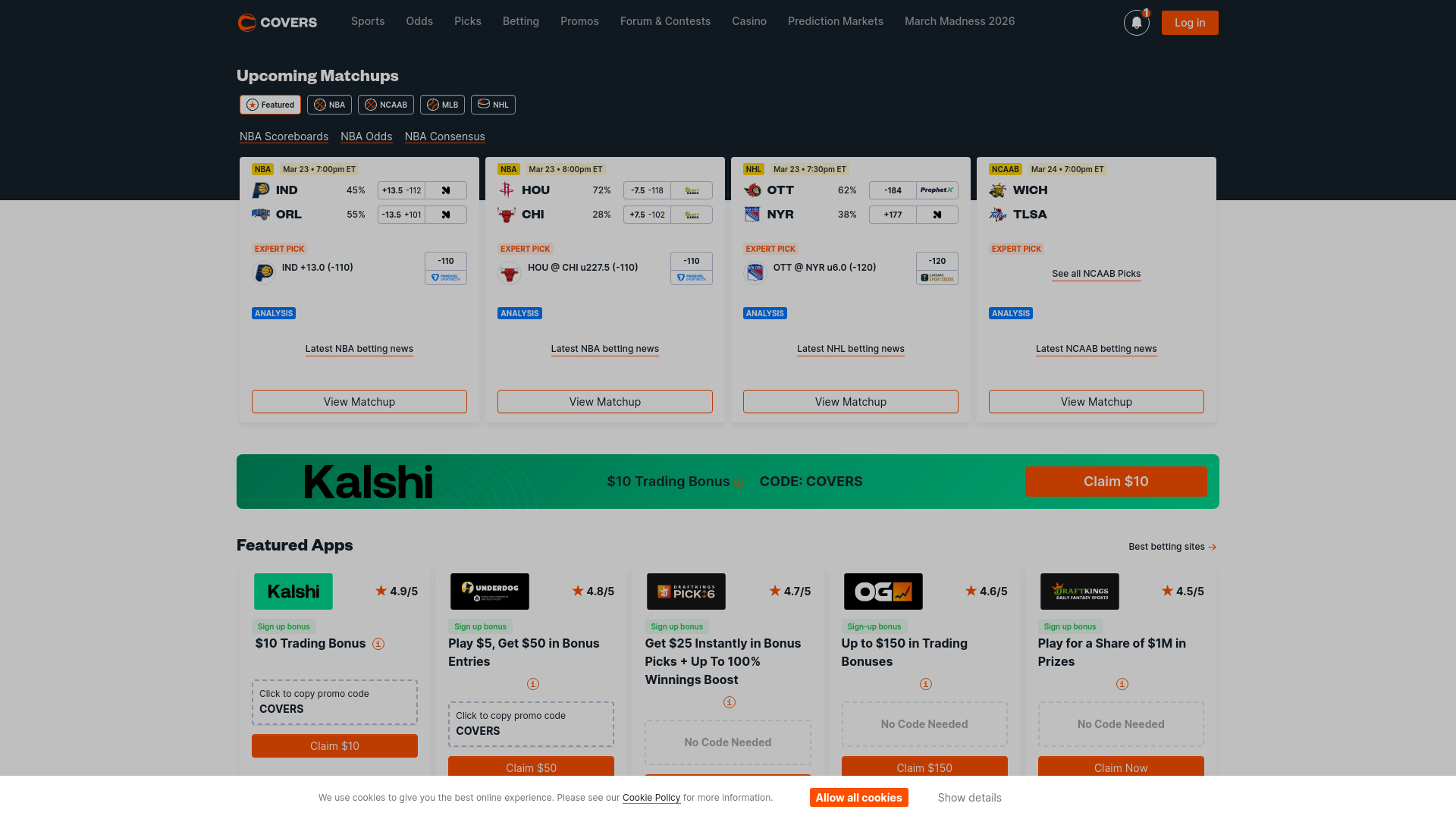Viewport: 1456px width, 819px height.
Task: Open the NBA Odds link
Action: 366,136
